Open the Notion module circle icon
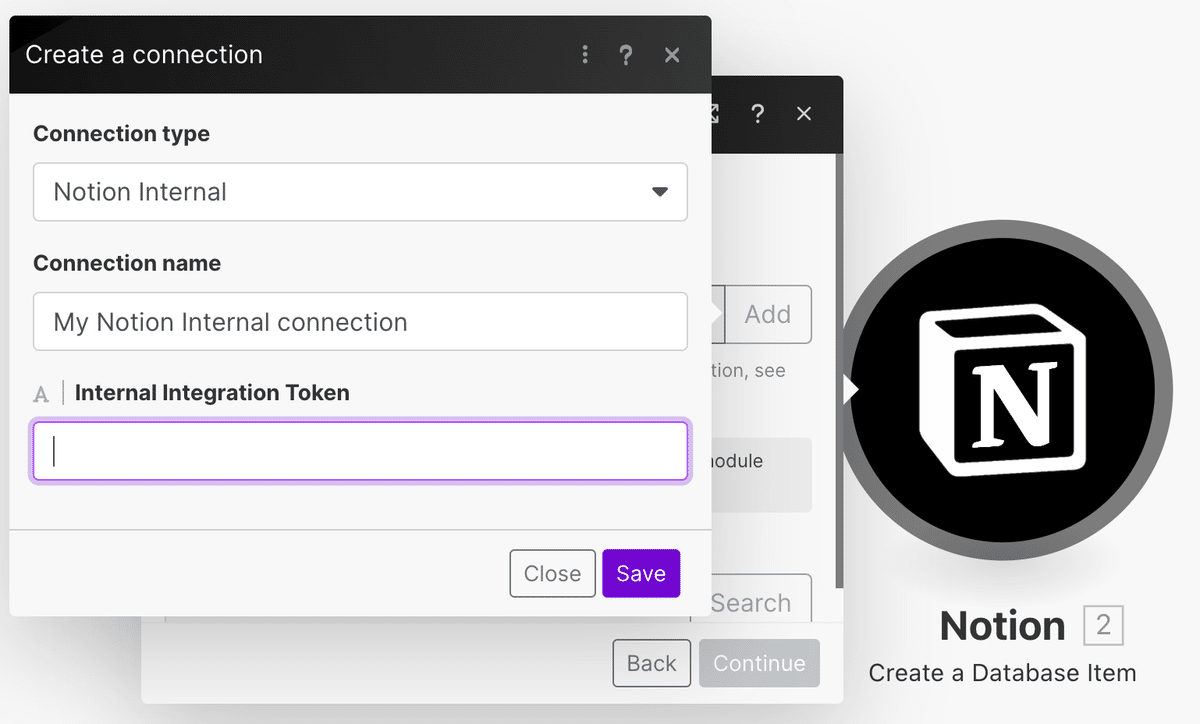Viewport: 1200px width, 724px height. (1004, 390)
